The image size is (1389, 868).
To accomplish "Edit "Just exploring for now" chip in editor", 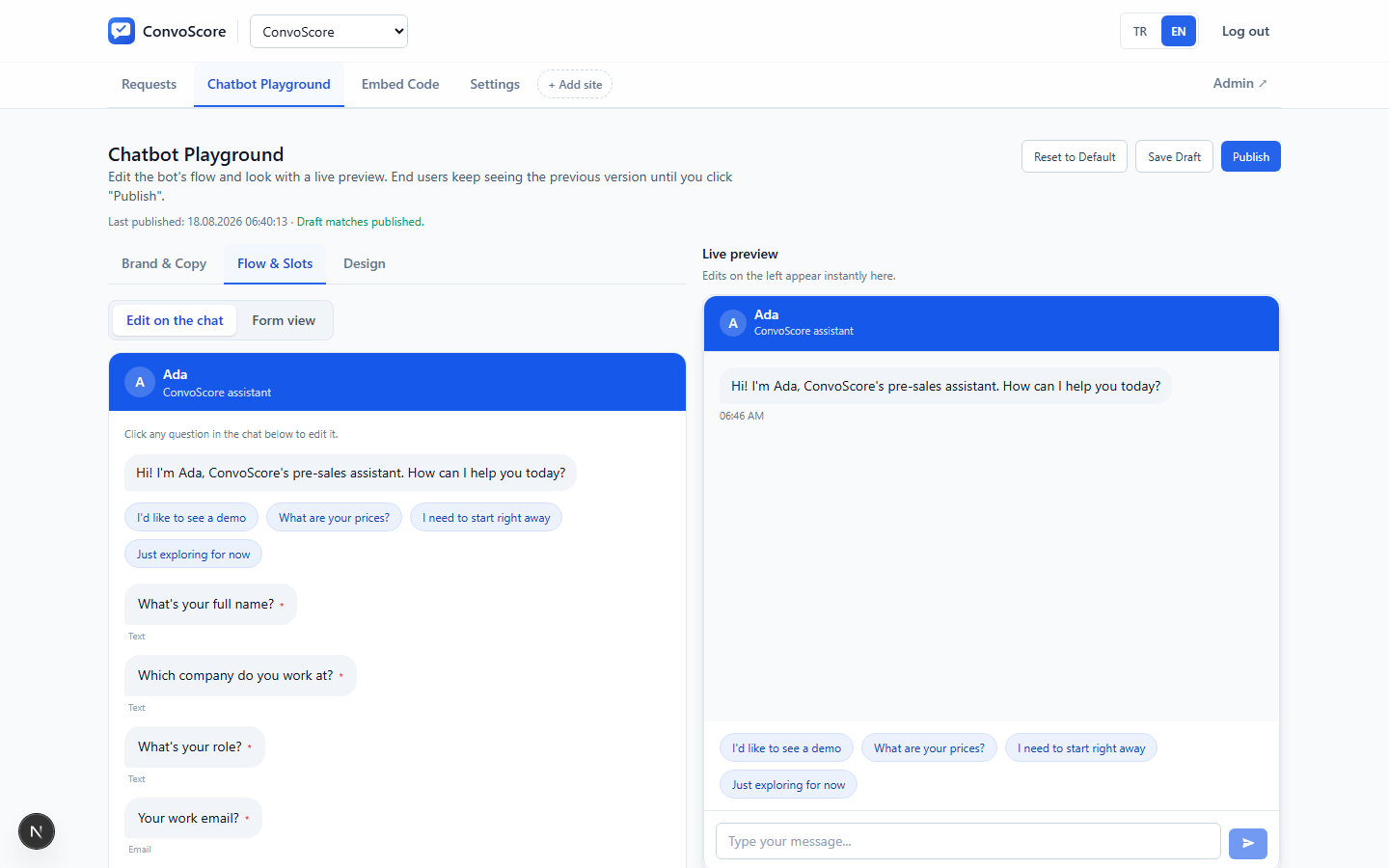I will (193, 555).
